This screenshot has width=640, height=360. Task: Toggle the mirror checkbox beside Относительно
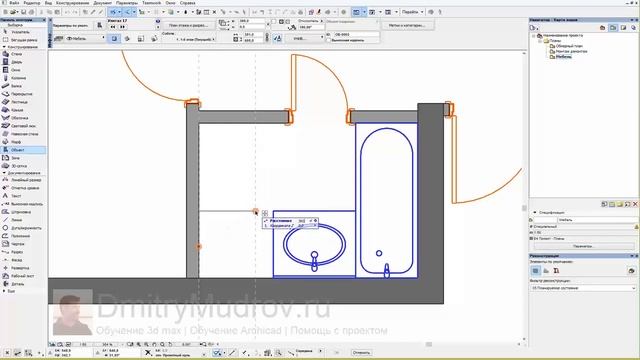pyautogui.click(x=274, y=21)
